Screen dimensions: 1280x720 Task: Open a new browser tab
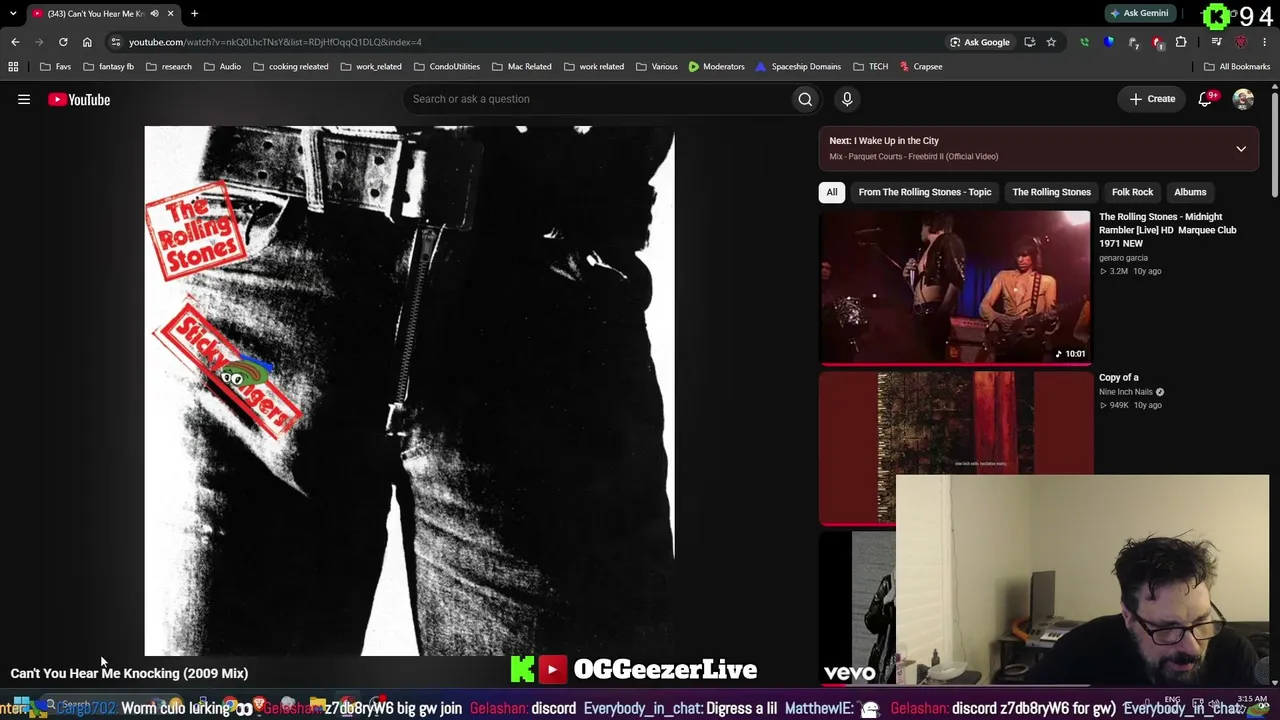[x=194, y=13]
